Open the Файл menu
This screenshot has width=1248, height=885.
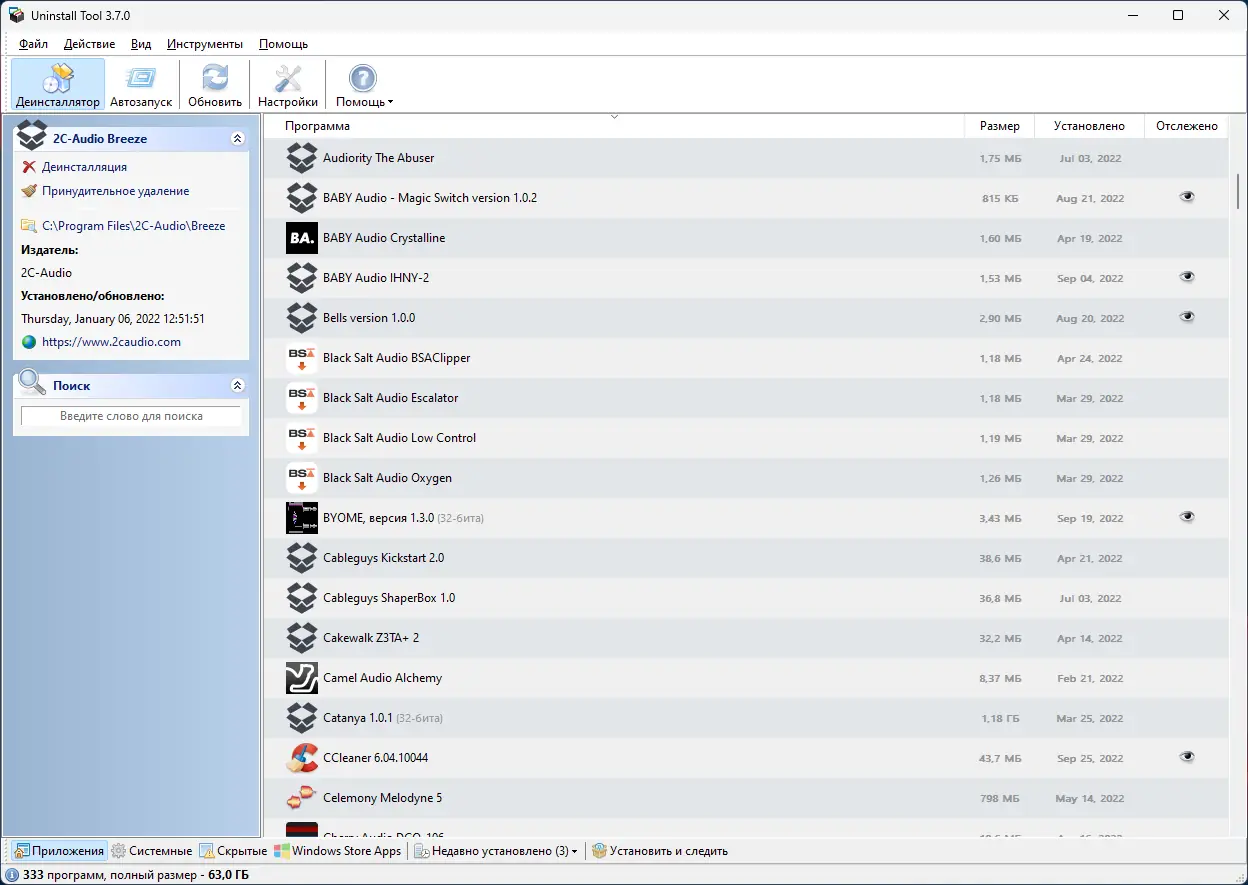click(x=32, y=44)
